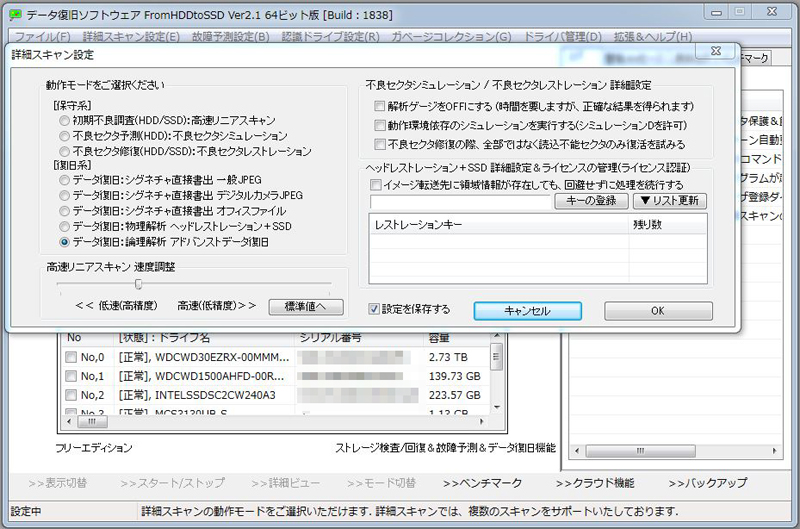Open ファイル(F) menu
Image resolution: width=800 pixels, height=529 pixels.
[x=42, y=37]
